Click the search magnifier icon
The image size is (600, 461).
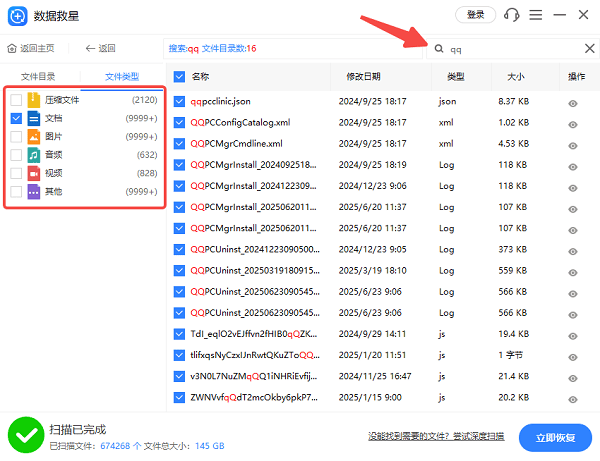tap(438, 48)
